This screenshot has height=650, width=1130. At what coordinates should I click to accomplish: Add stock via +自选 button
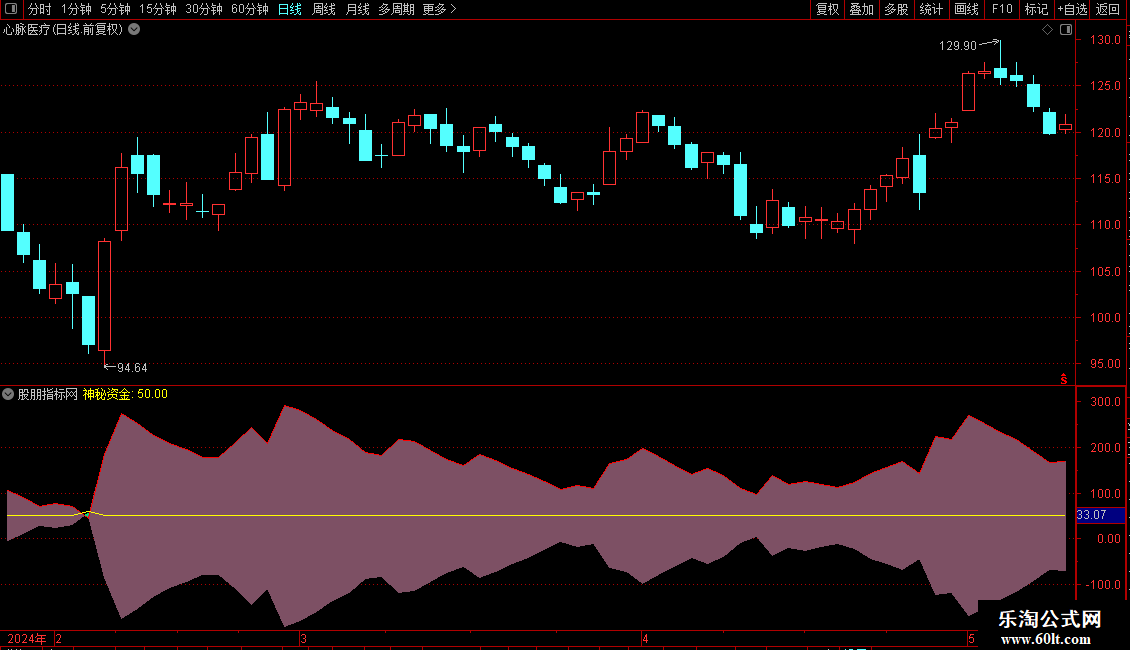tap(1072, 9)
